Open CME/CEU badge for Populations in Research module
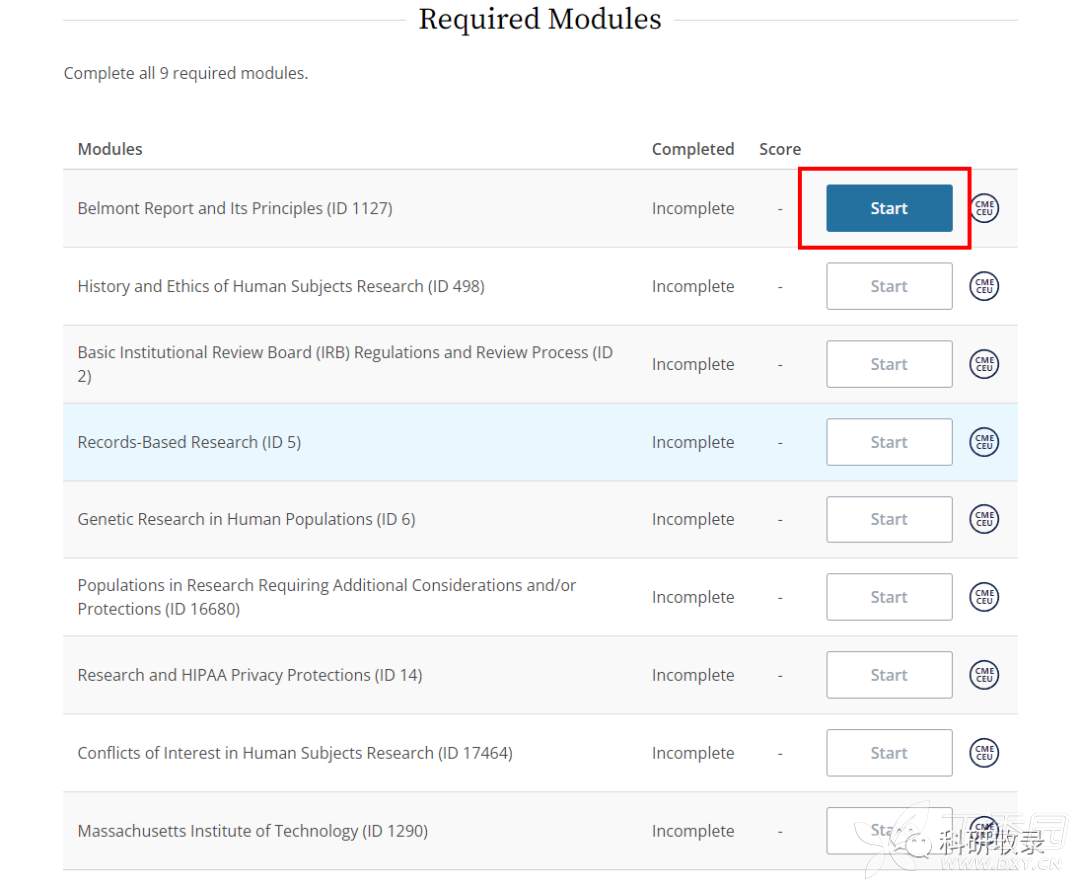 point(984,597)
